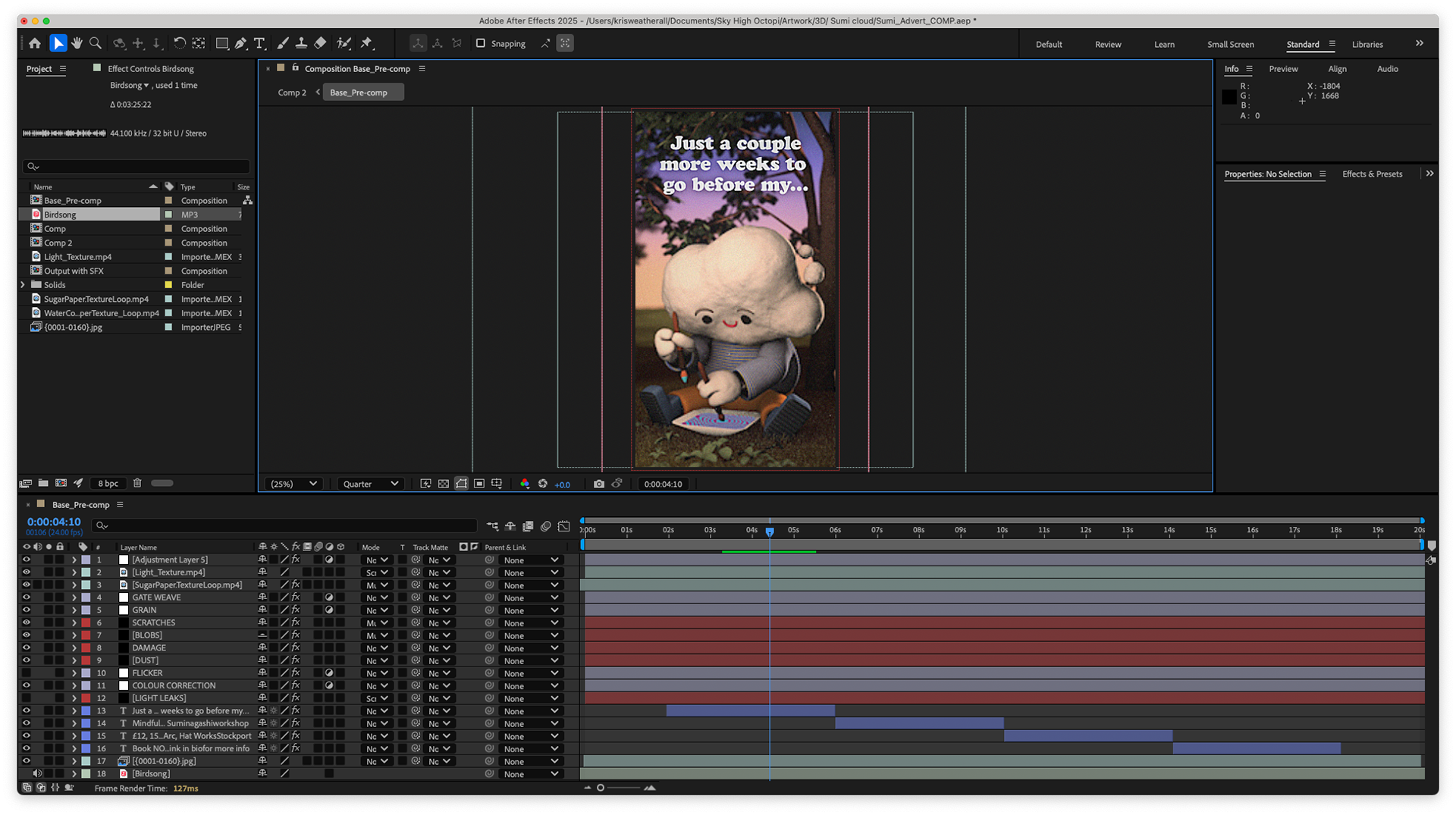Open composition mini-flowchart in timeline
1456x815 pixels.
(x=493, y=525)
